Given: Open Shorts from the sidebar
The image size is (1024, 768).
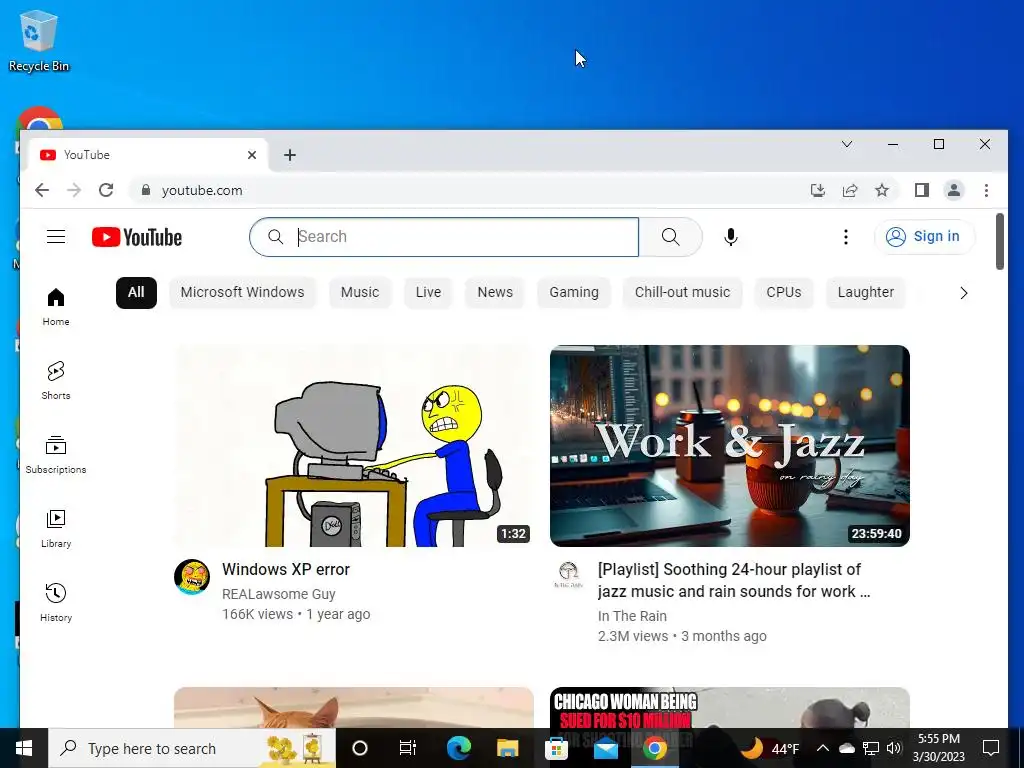Looking at the screenshot, I should [x=56, y=381].
